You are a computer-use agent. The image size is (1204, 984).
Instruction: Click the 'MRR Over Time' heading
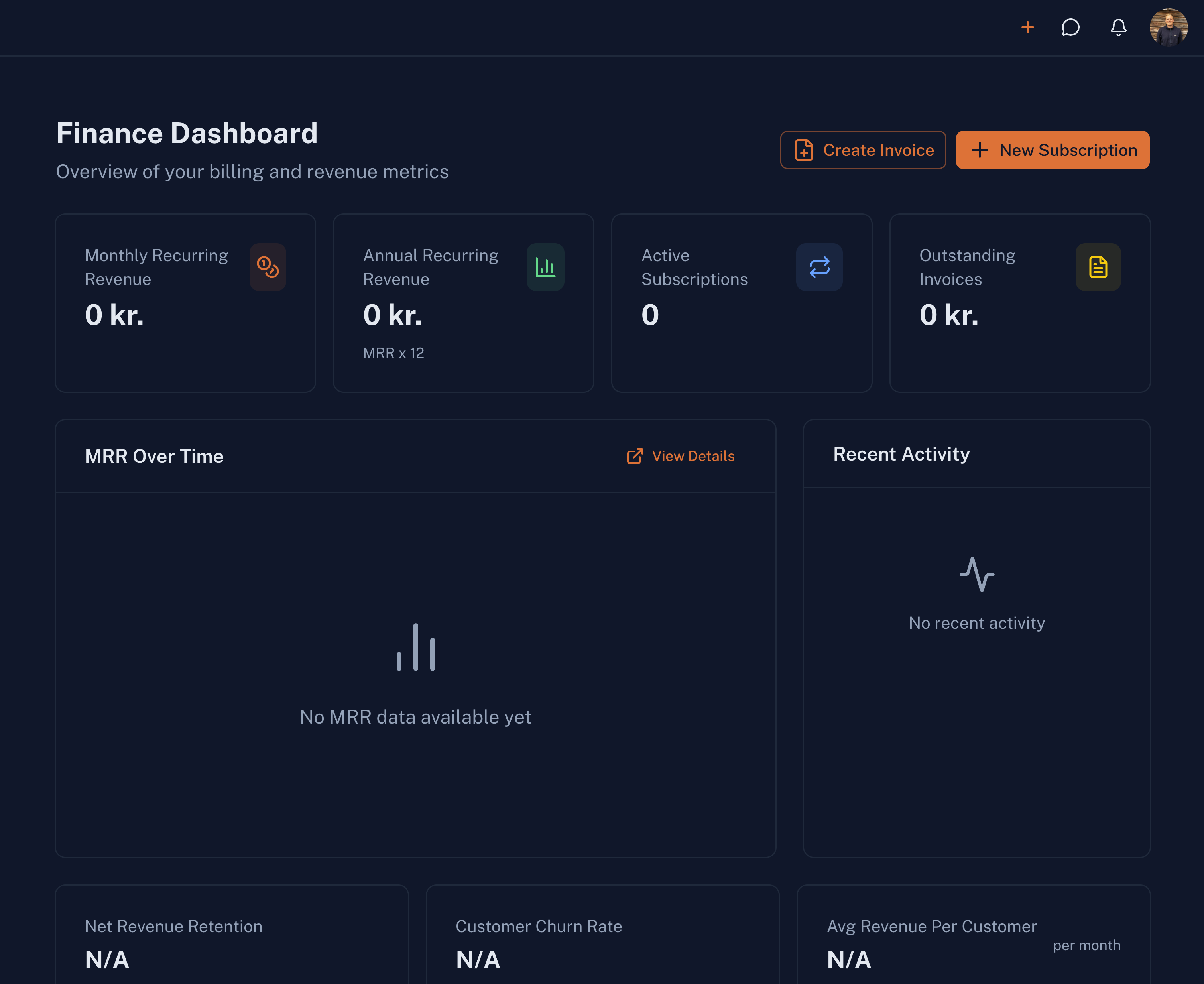point(154,456)
